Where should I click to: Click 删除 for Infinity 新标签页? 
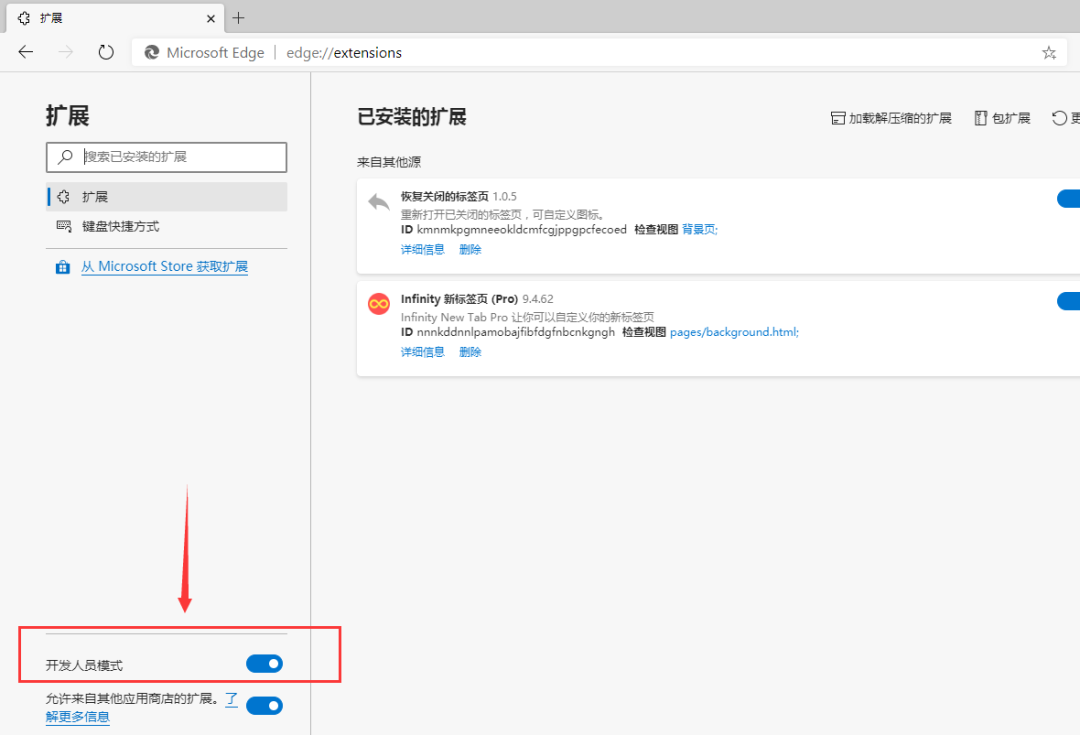[470, 352]
